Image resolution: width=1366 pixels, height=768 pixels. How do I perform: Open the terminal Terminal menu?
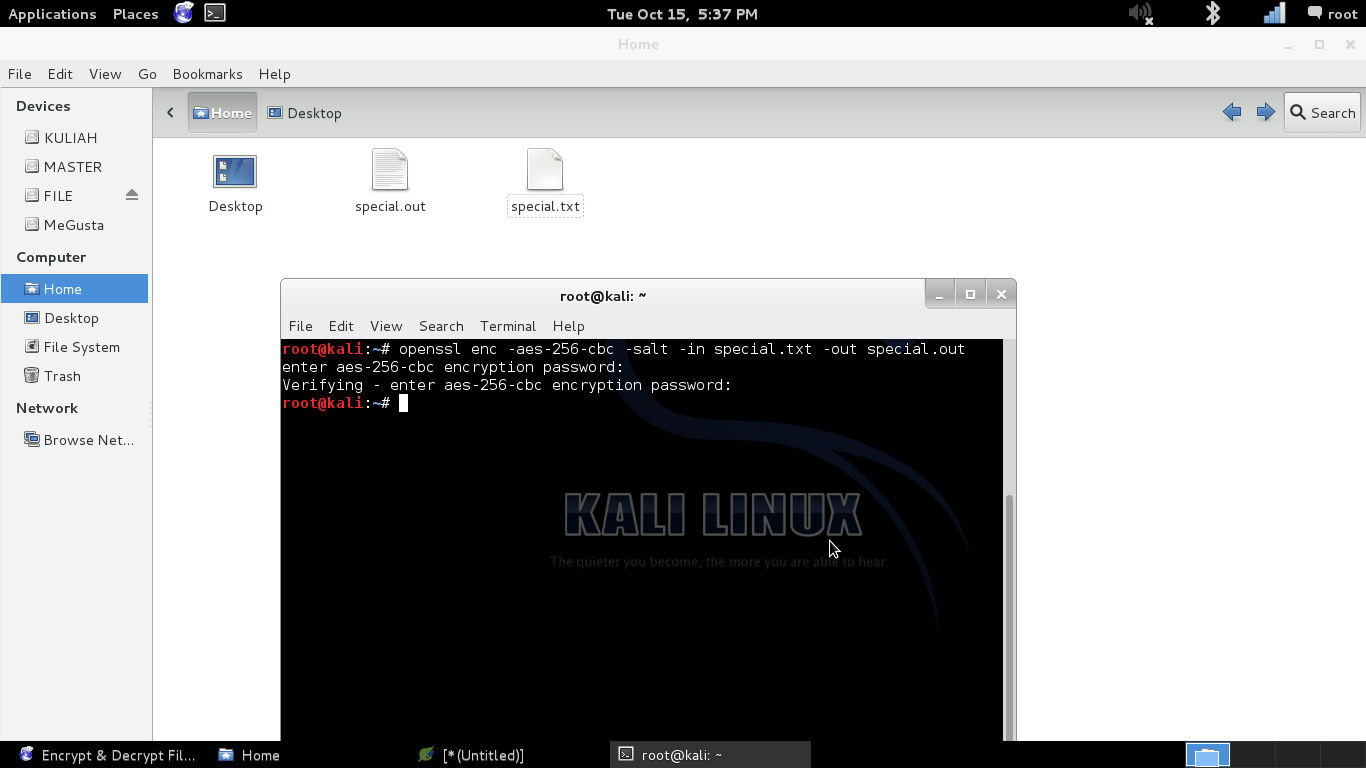508,326
